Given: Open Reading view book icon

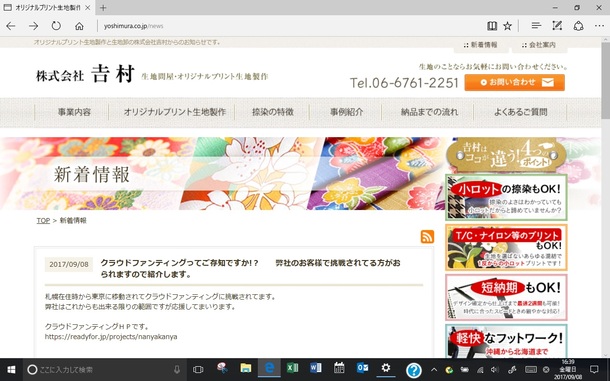Looking at the screenshot, I should point(492,26).
